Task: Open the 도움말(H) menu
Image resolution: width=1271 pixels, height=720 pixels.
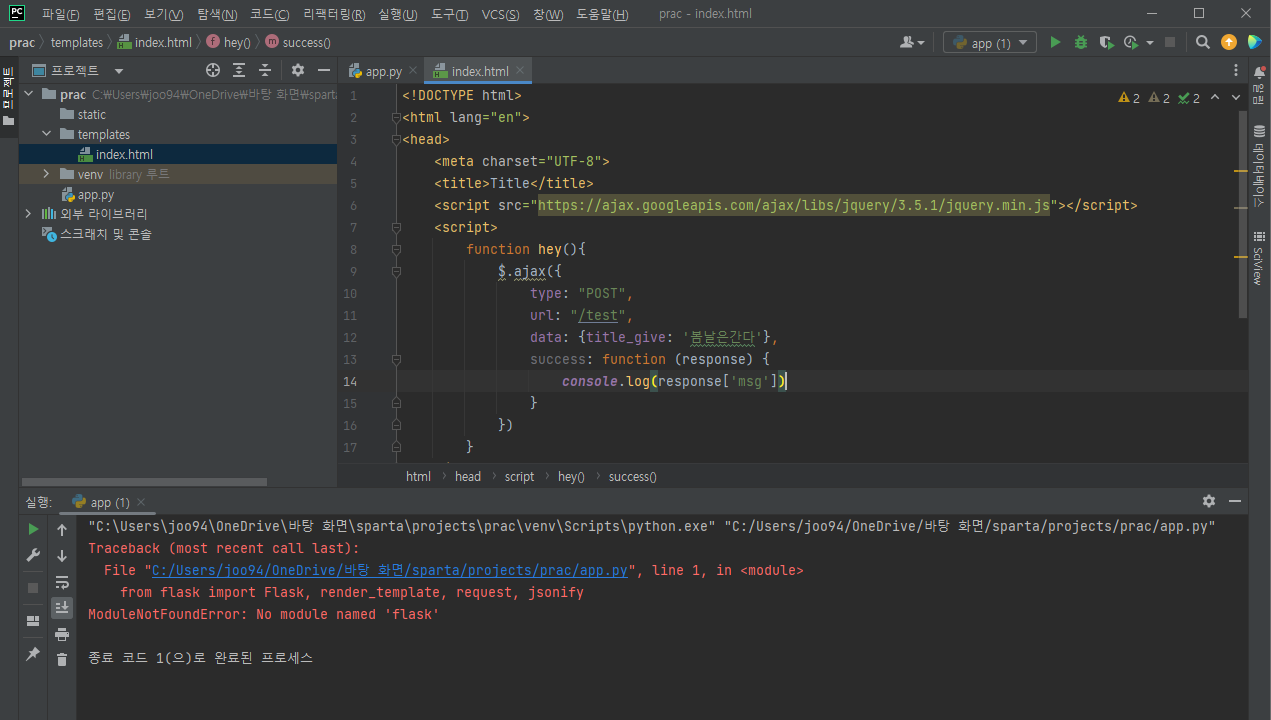Action: coord(603,14)
